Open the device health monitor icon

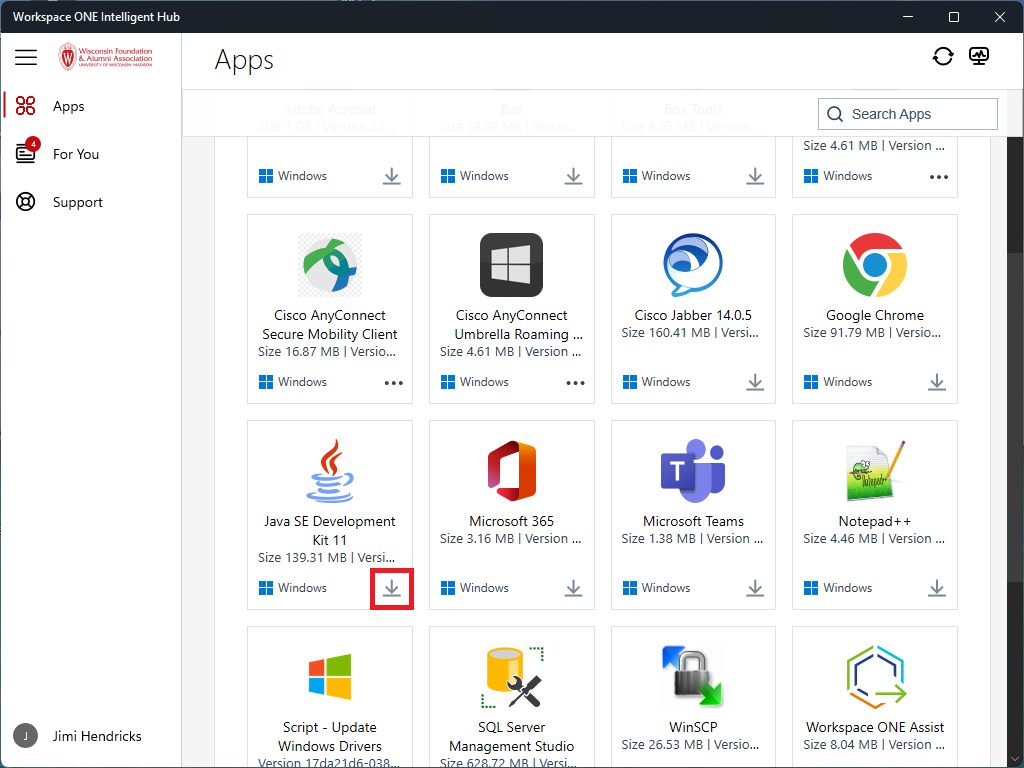point(978,57)
